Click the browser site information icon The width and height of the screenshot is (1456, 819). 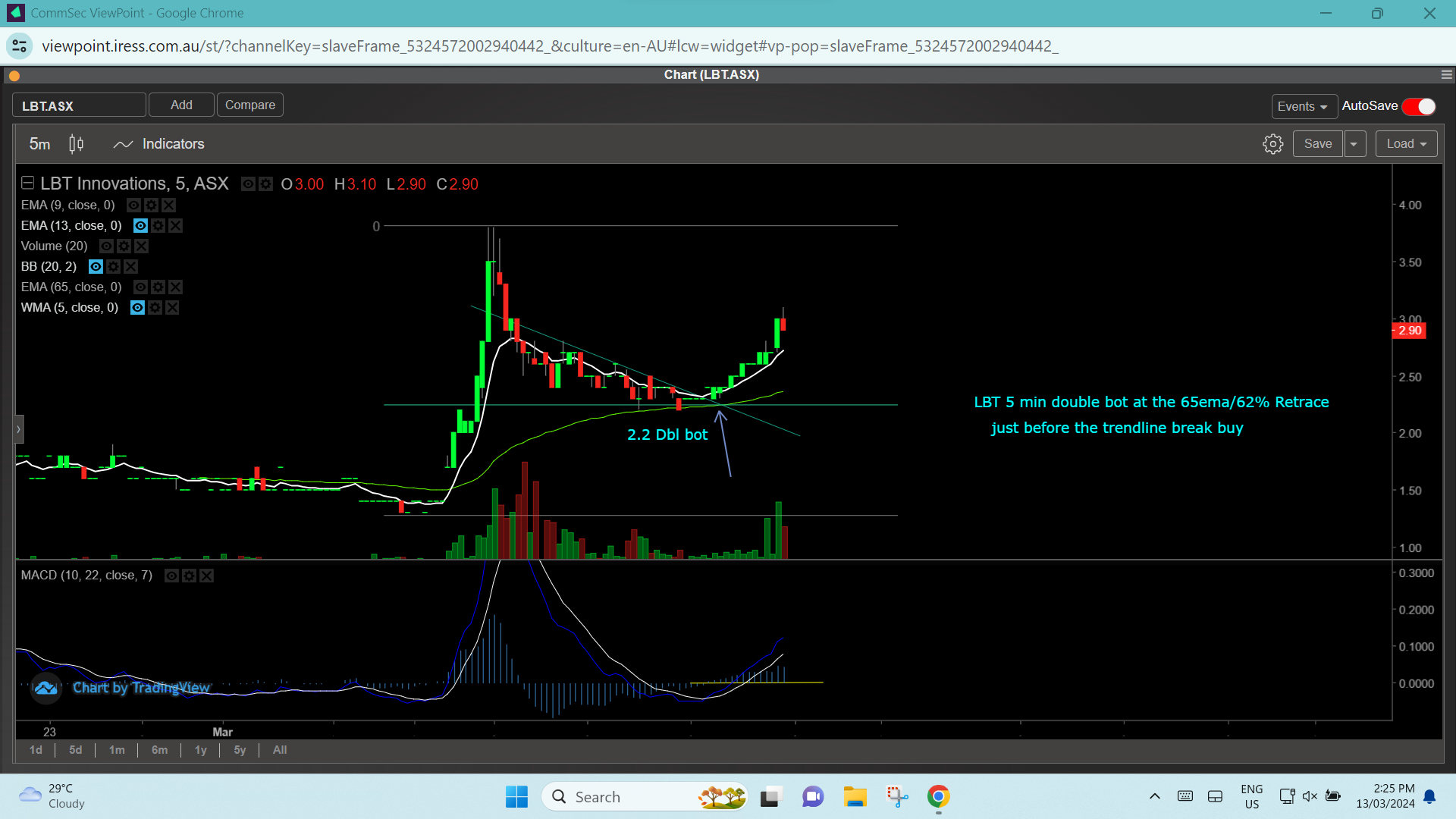point(20,46)
